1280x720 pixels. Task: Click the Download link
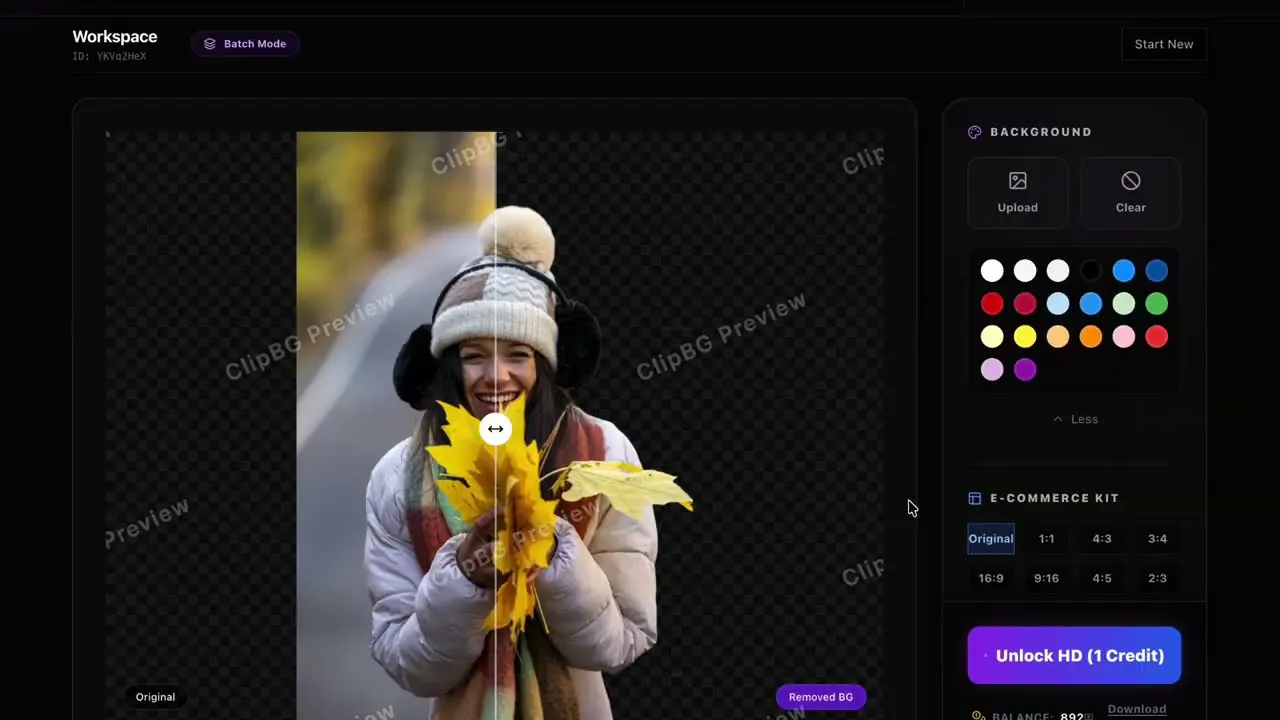(x=1137, y=709)
